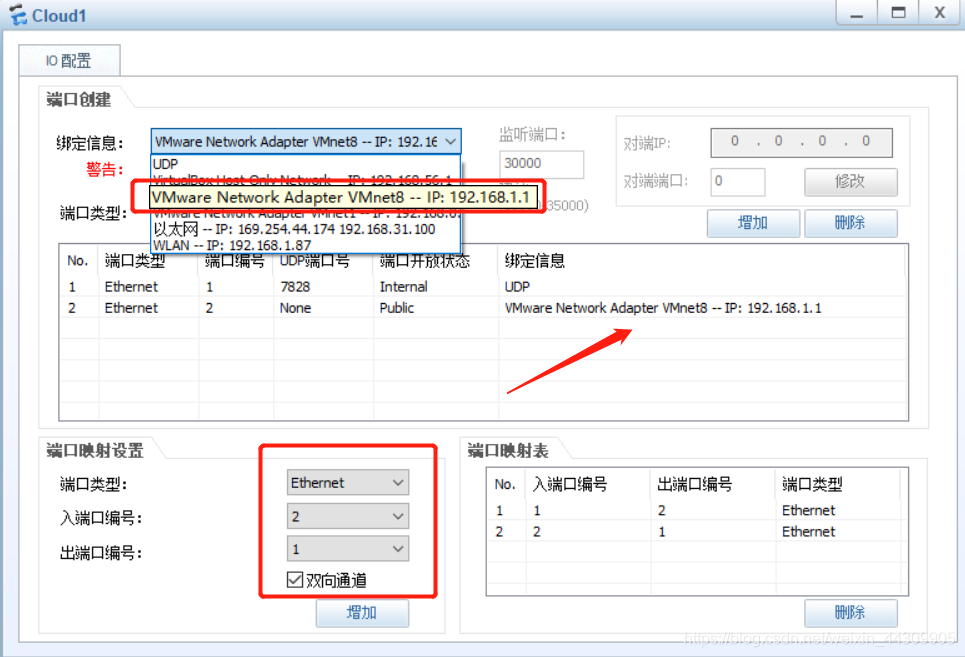Viewport: 965px width, 657px height.
Task: Switch to the IO 配置 tab
Action: [69, 60]
